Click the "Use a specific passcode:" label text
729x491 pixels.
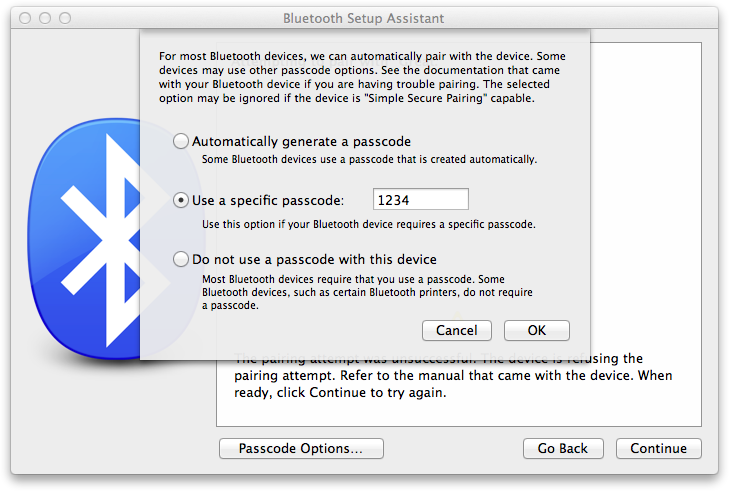tap(268, 200)
